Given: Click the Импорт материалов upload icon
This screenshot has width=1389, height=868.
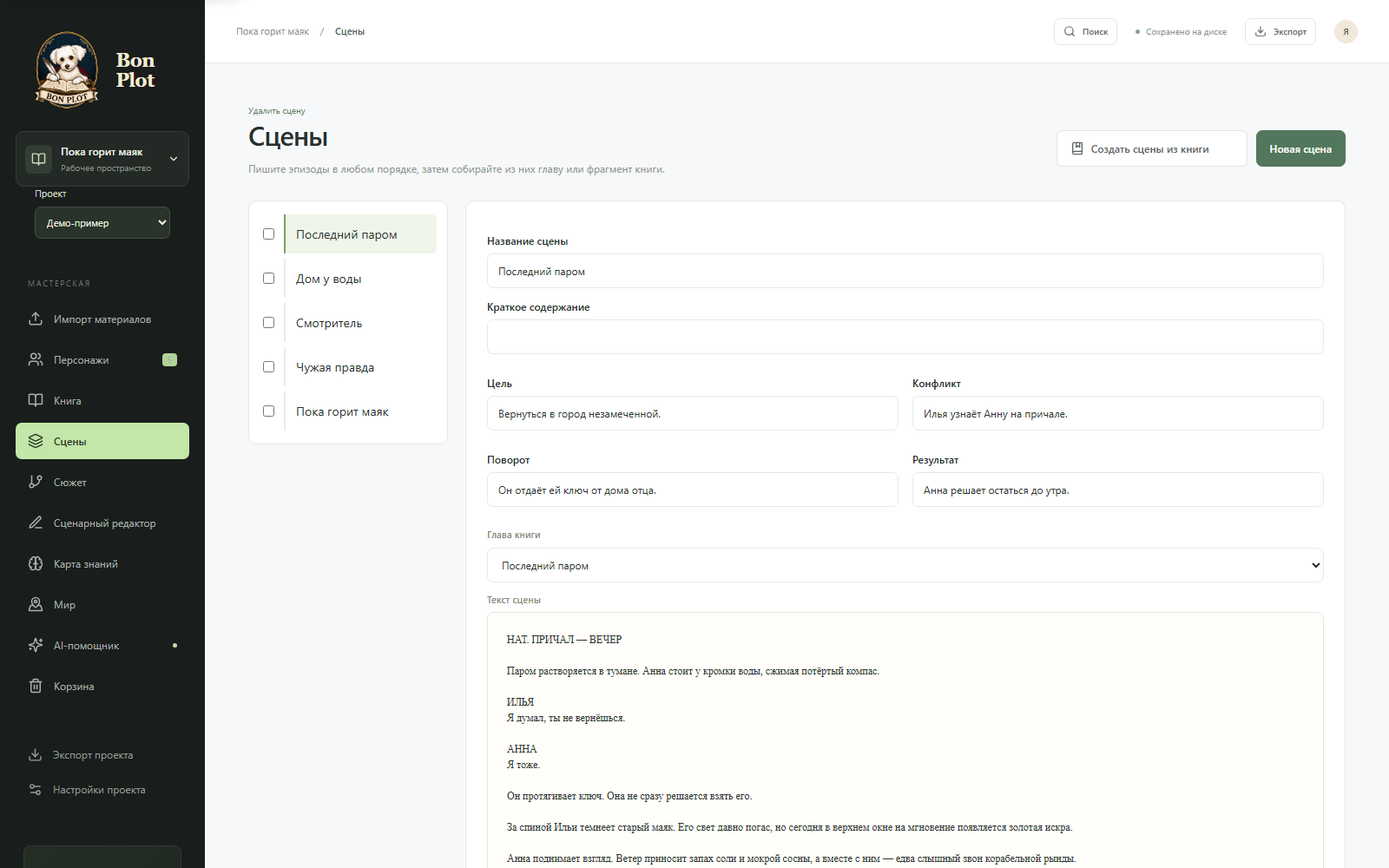Looking at the screenshot, I should [x=36, y=319].
